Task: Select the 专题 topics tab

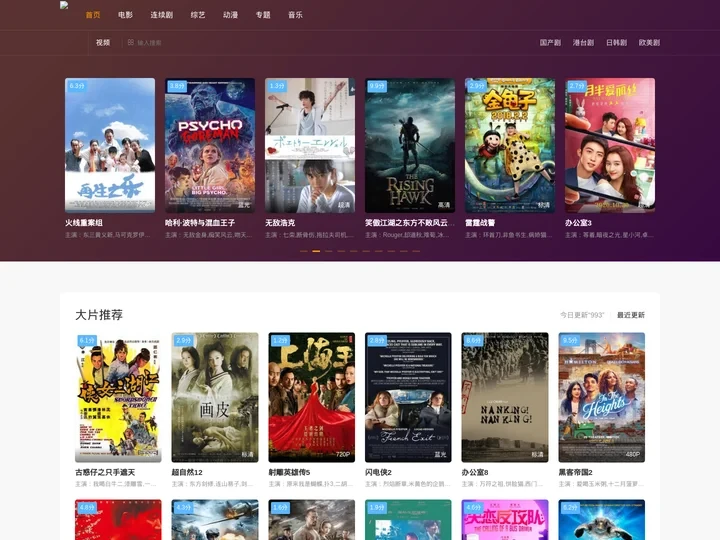Action: pos(263,15)
